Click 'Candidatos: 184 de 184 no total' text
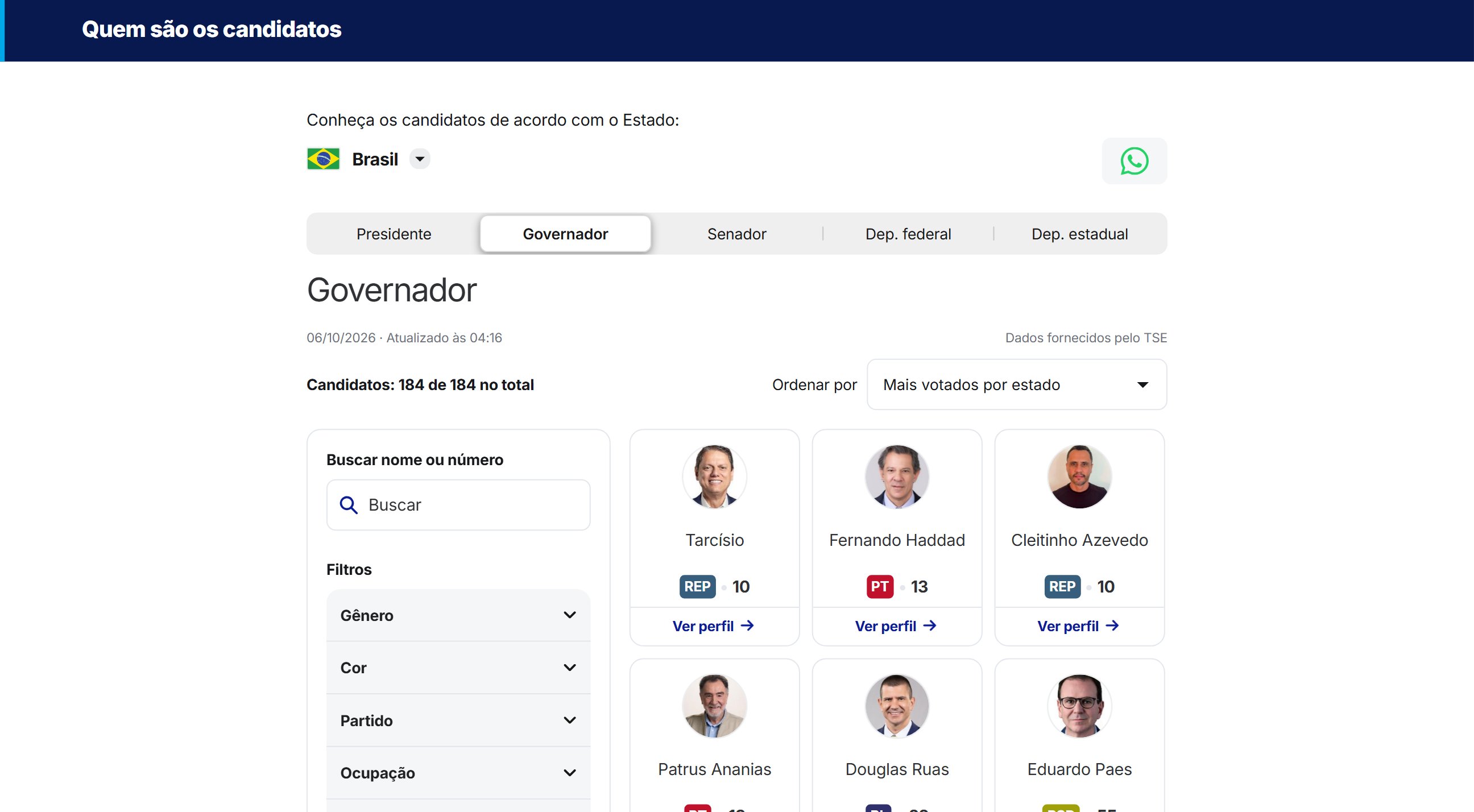This screenshot has height=812, width=1474. tap(420, 384)
